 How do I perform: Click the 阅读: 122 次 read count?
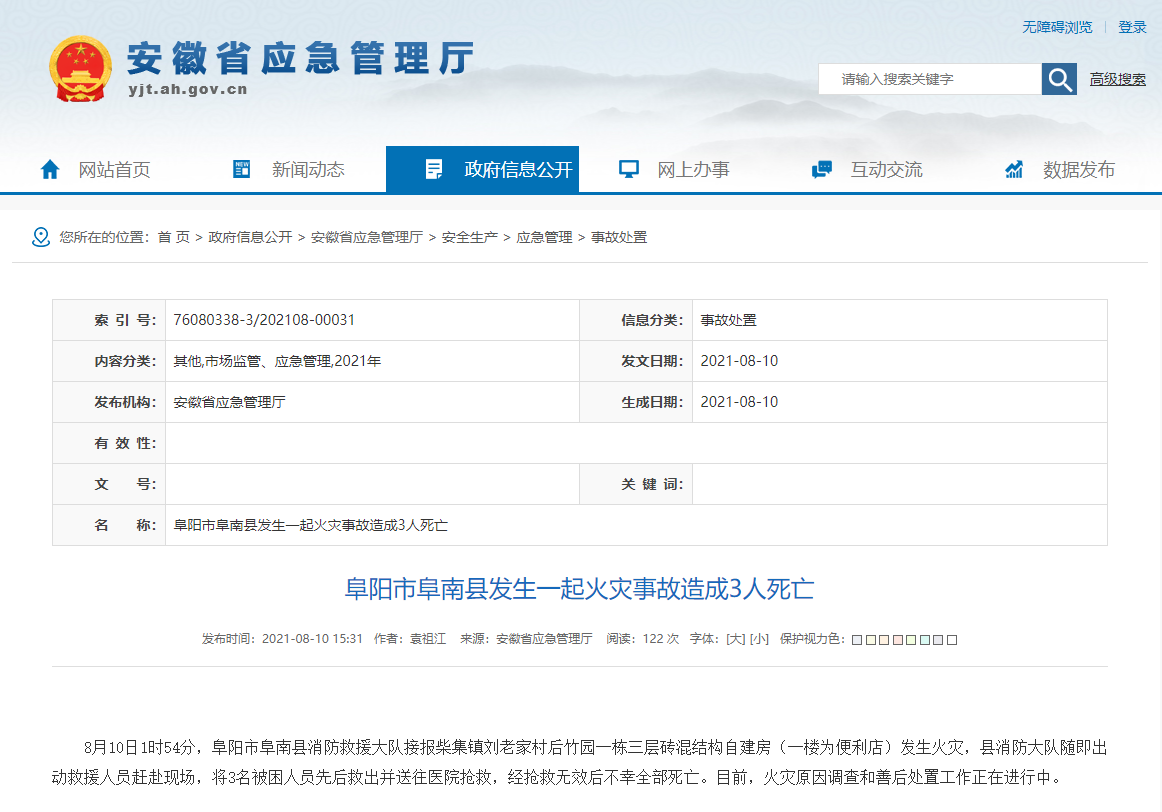click(x=643, y=639)
